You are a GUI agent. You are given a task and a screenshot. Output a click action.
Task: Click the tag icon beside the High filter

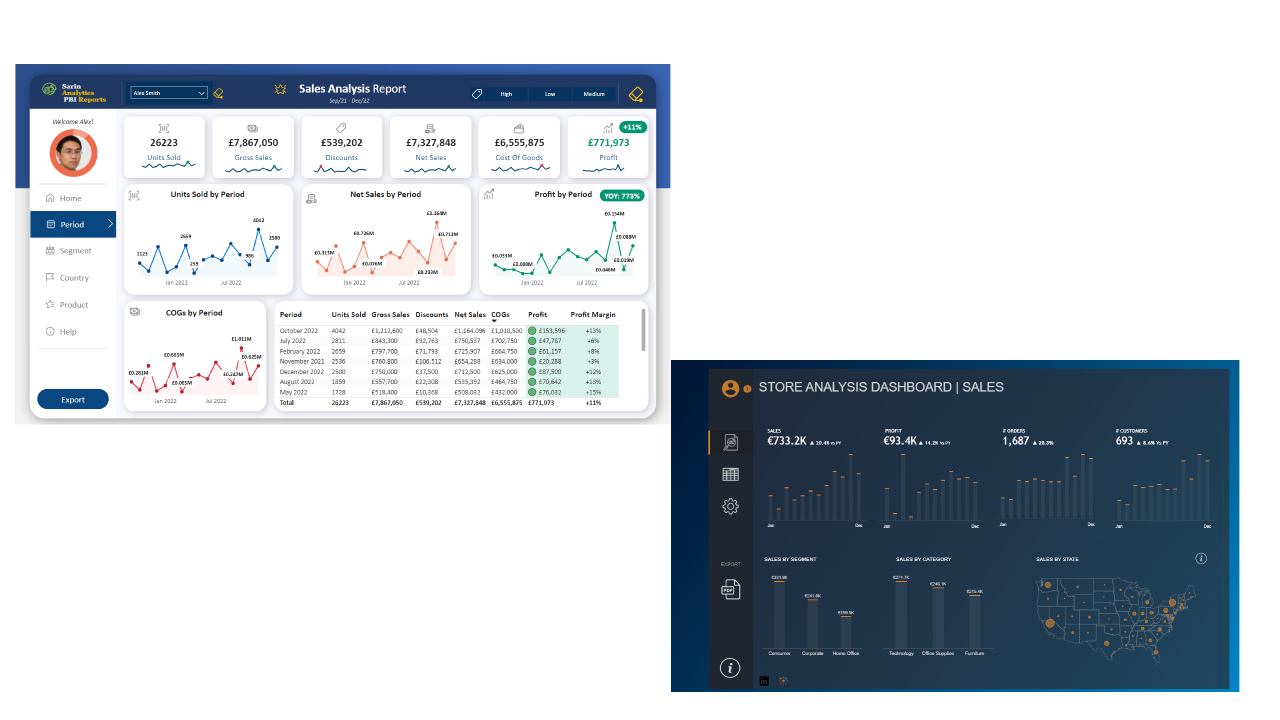click(477, 92)
